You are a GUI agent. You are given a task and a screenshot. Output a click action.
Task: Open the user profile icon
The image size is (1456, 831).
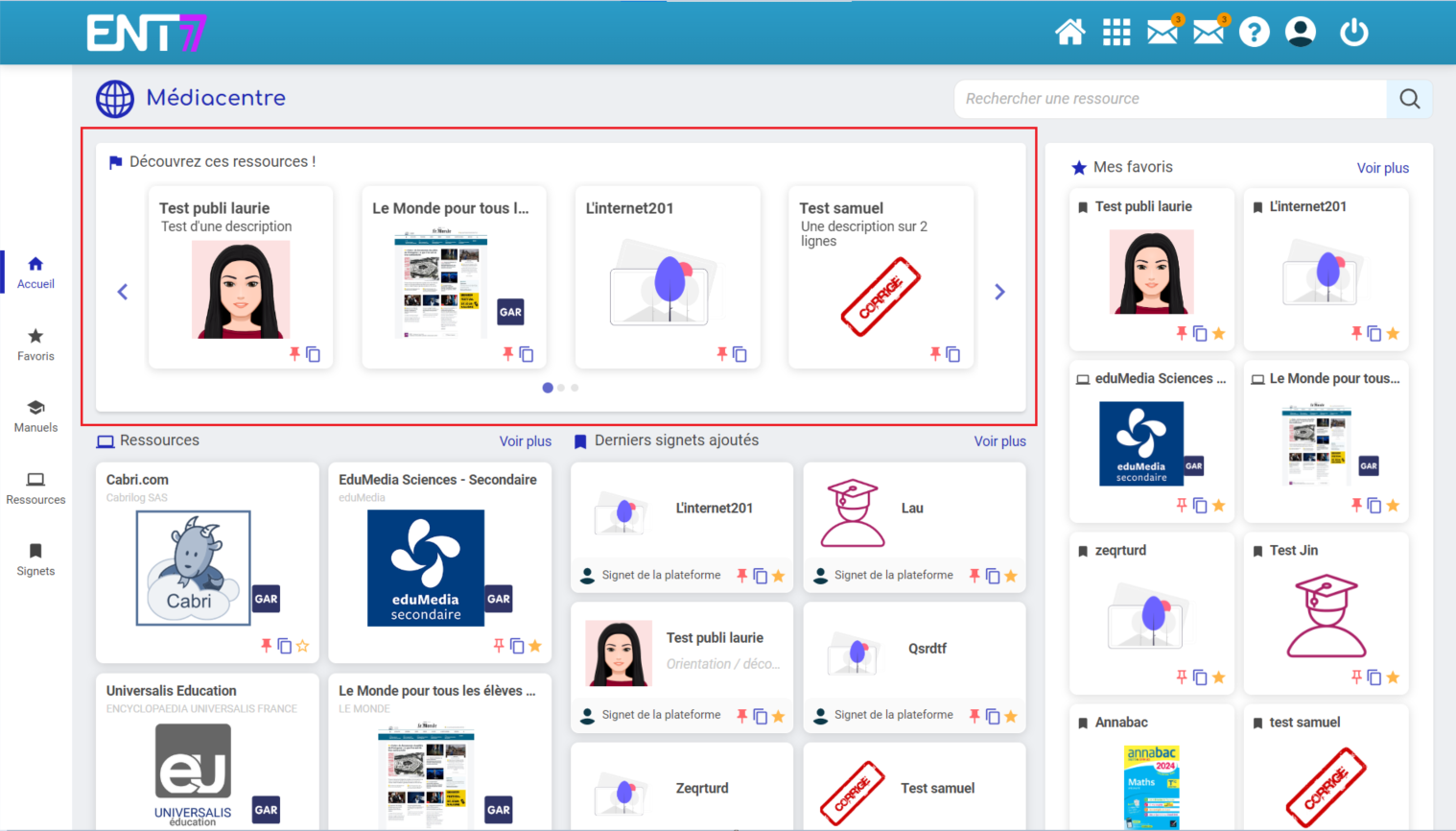[x=1300, y=33]
